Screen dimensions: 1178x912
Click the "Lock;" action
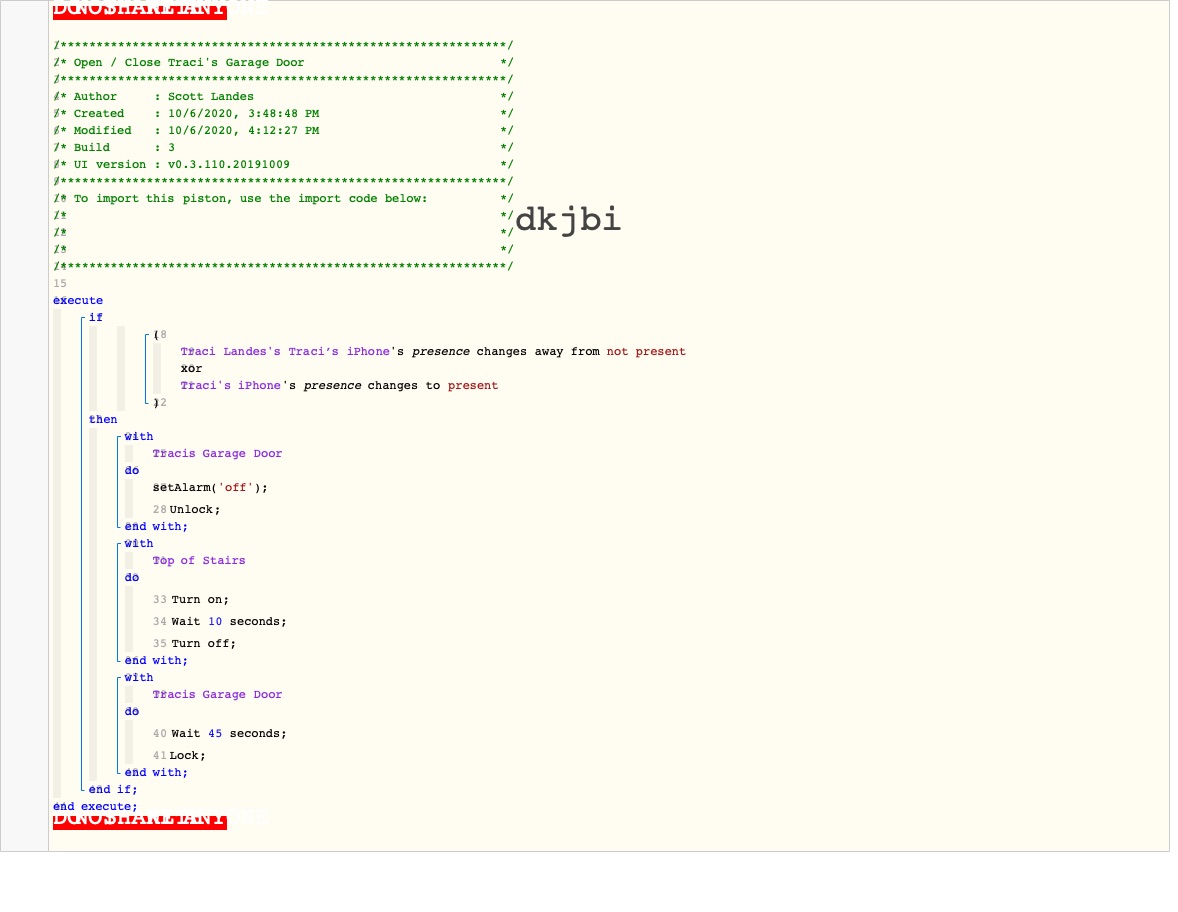pos(188,756)
